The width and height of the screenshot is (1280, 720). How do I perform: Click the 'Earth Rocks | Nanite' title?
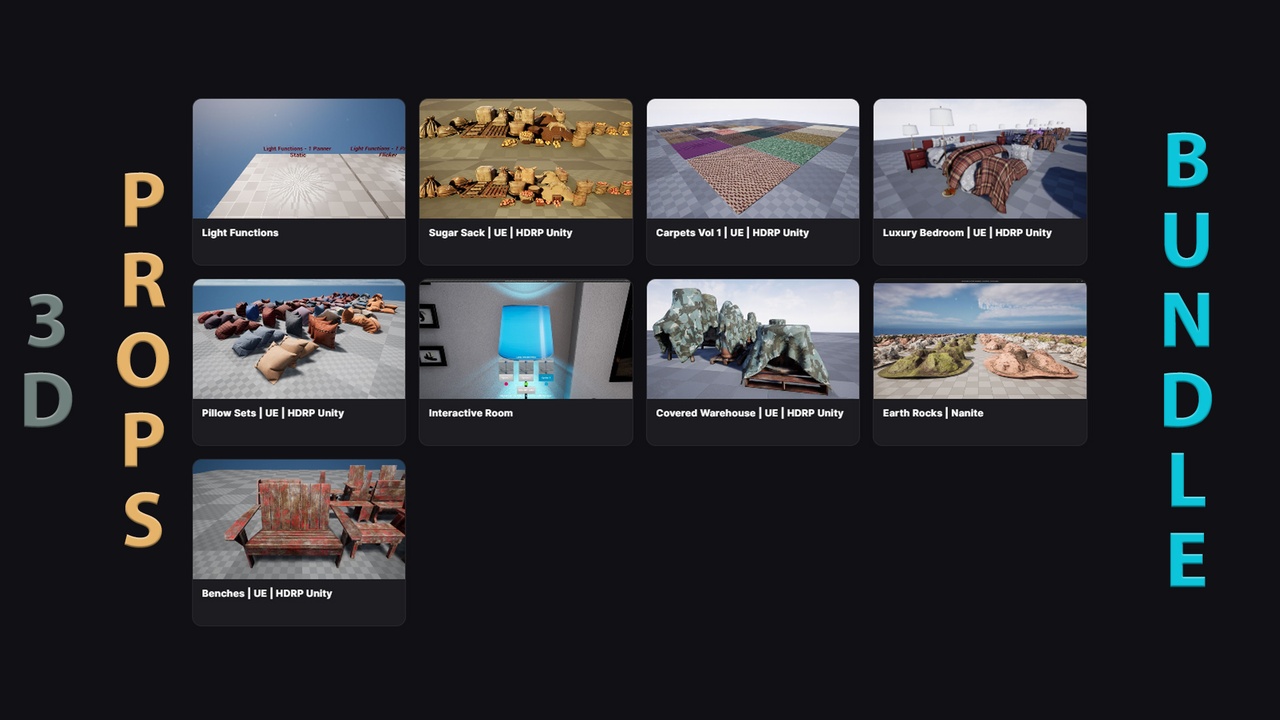(933, 413)
